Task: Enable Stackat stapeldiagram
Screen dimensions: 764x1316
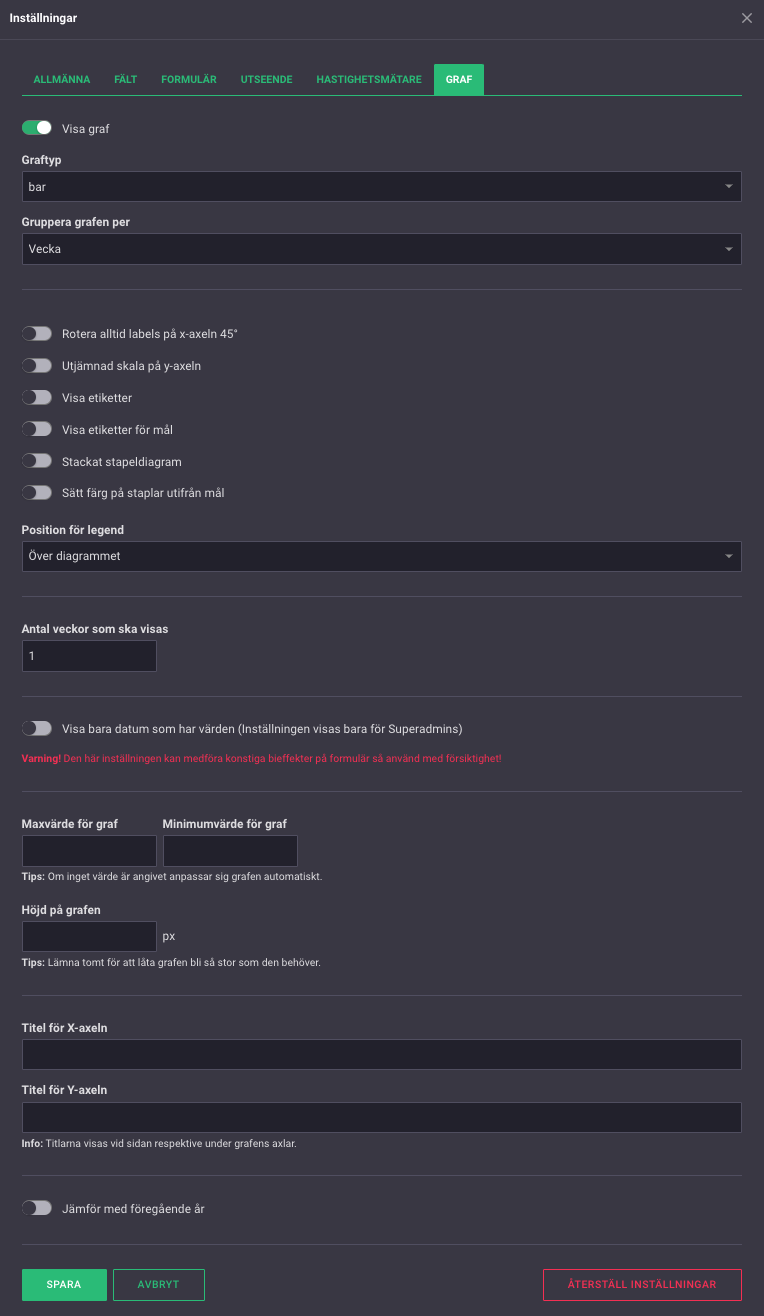Action: click(x=37, y=461)
